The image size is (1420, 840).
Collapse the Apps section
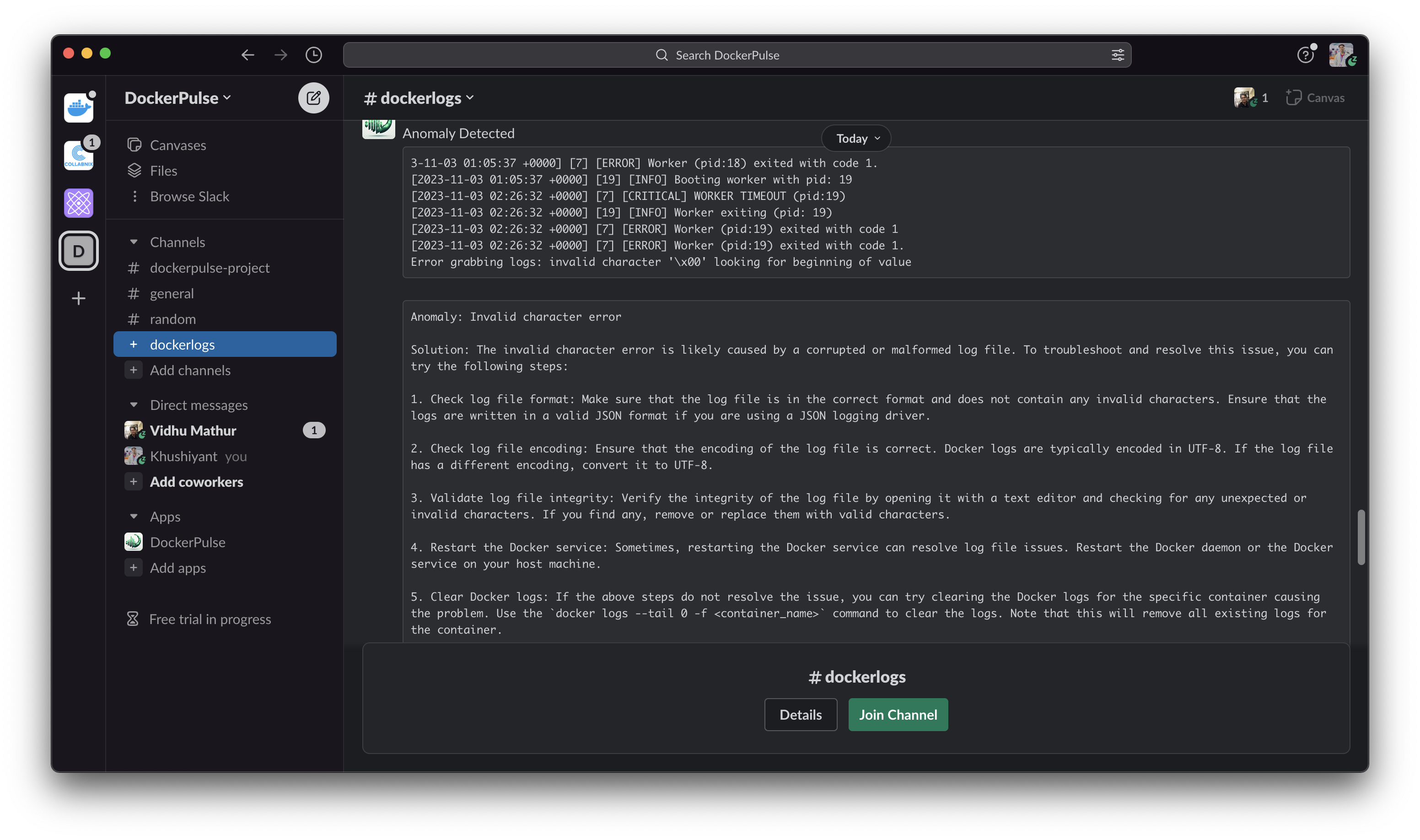[x=134, y=517]
